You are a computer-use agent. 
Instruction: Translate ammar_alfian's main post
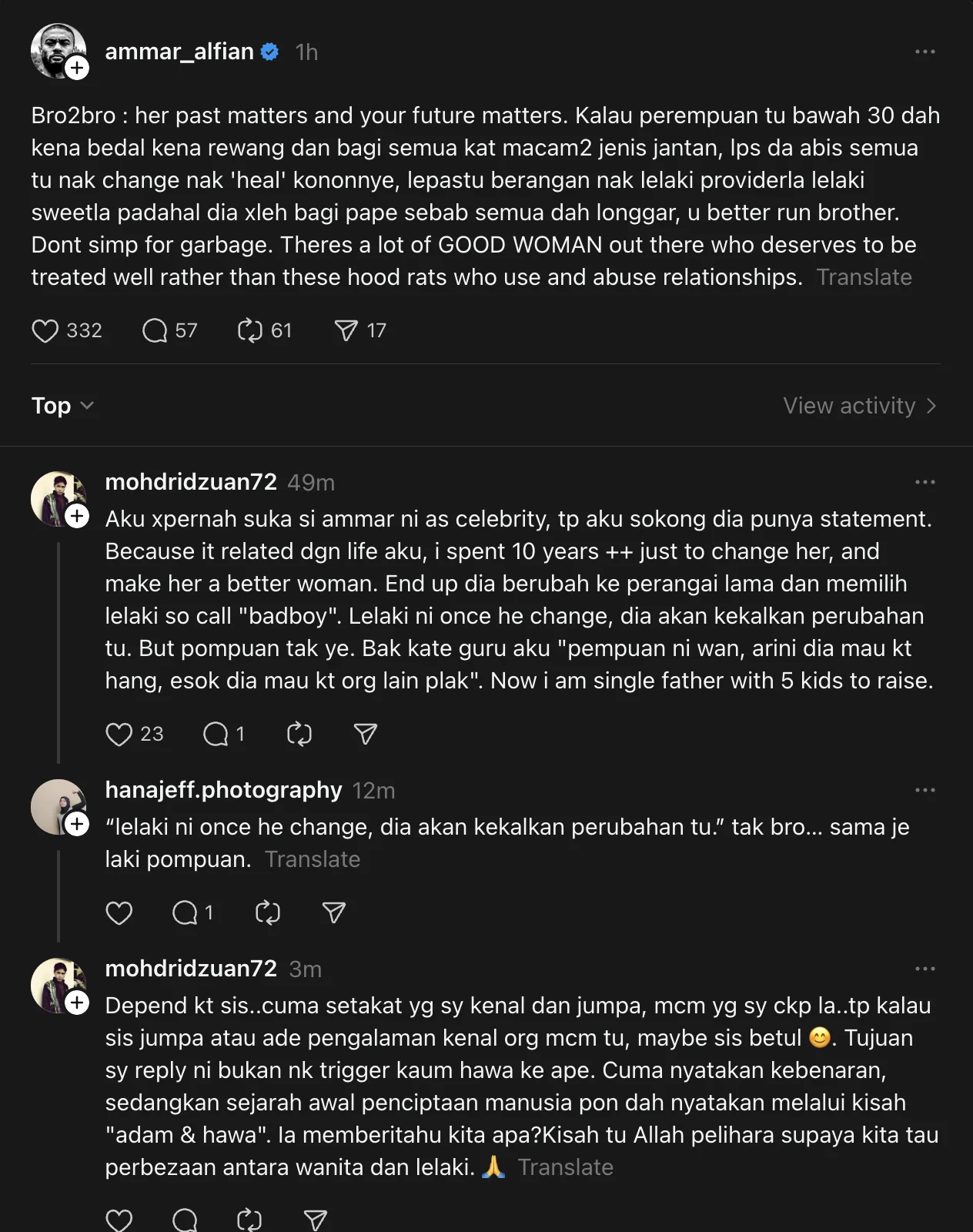tap(864, 277)
